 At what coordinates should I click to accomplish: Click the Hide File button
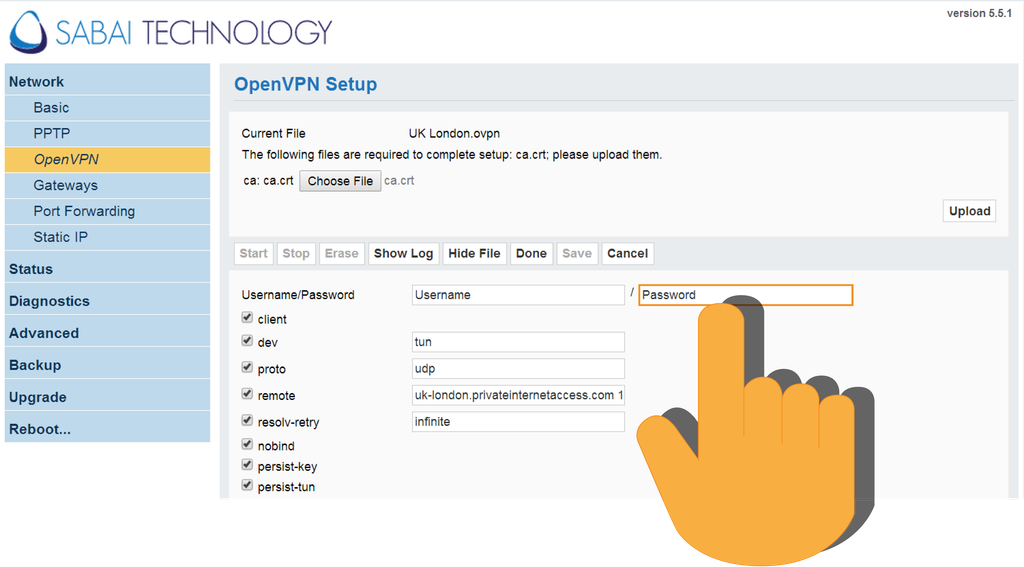474,253
